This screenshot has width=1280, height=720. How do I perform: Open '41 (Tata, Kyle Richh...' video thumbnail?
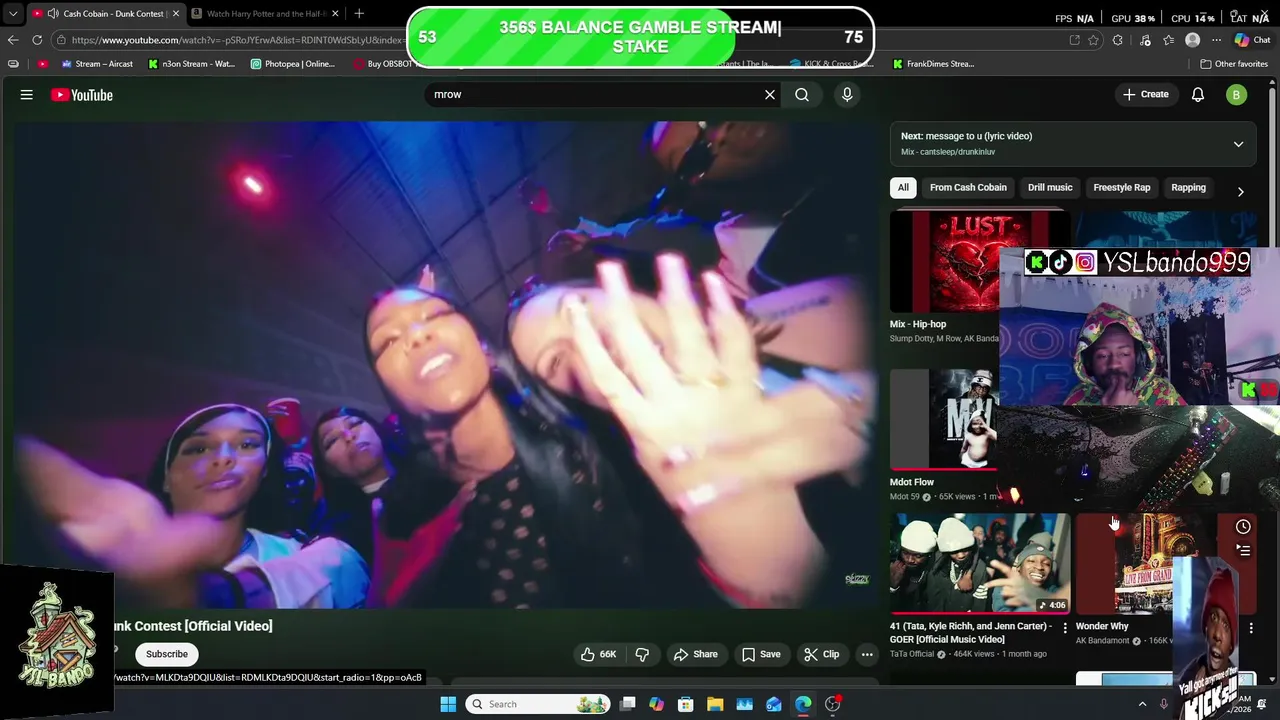click(980, 563)
